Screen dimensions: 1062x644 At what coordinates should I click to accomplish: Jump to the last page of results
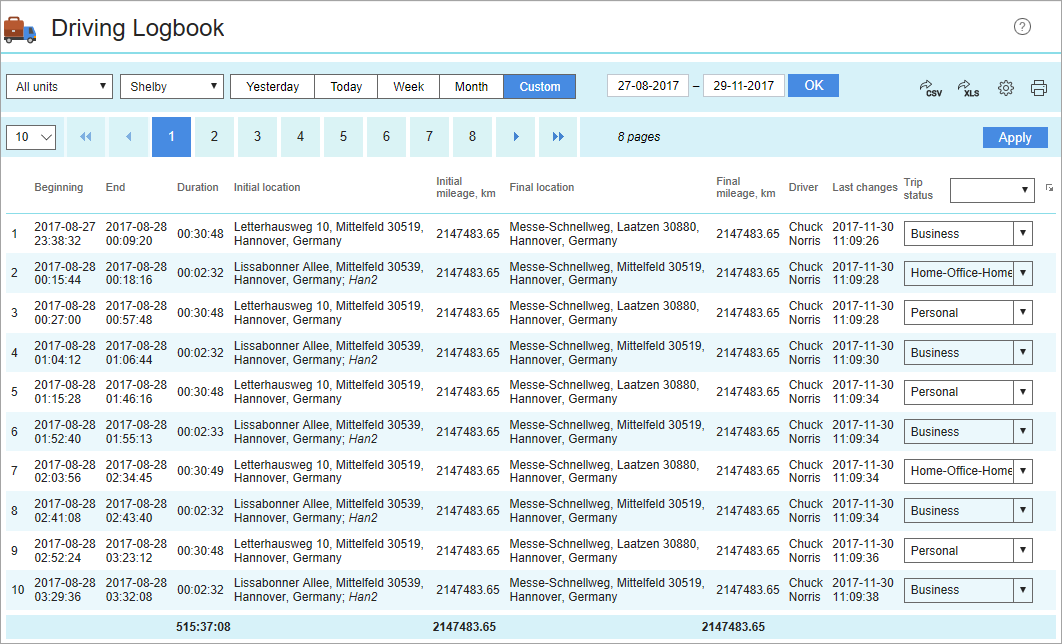tap(558, 137)
